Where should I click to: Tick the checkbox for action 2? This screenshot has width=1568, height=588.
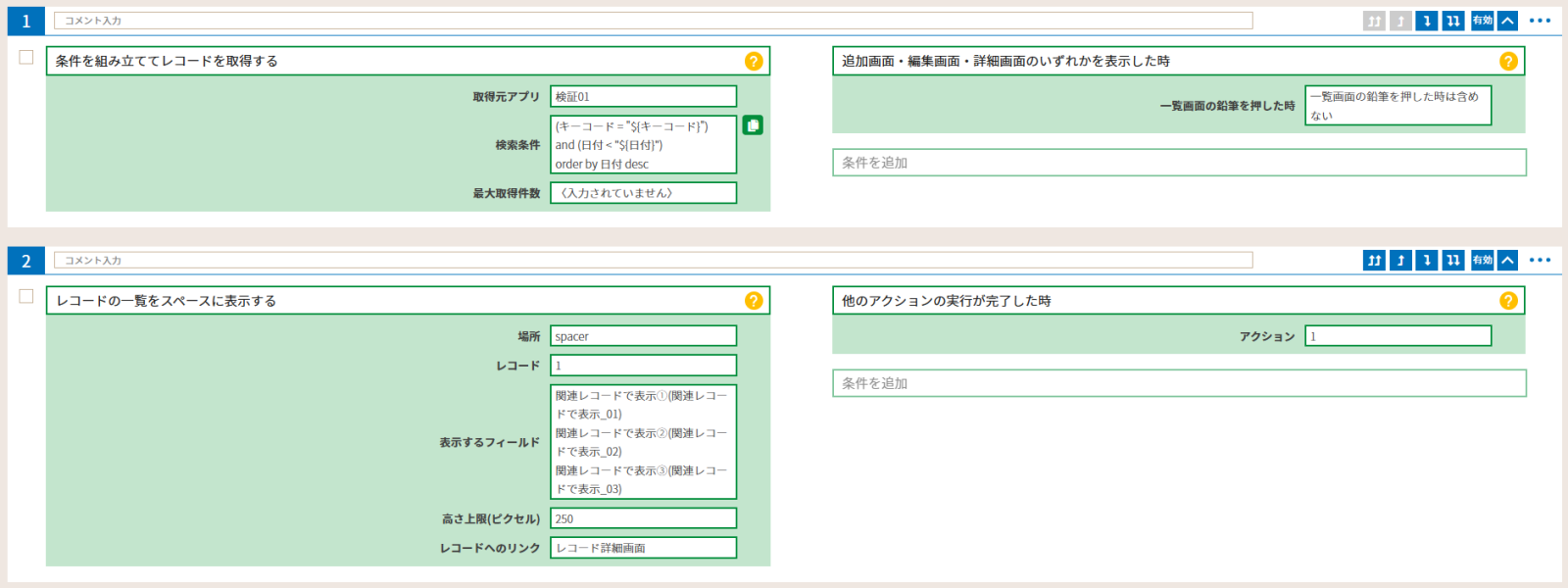pyautogui.click(x=26, y=297)
